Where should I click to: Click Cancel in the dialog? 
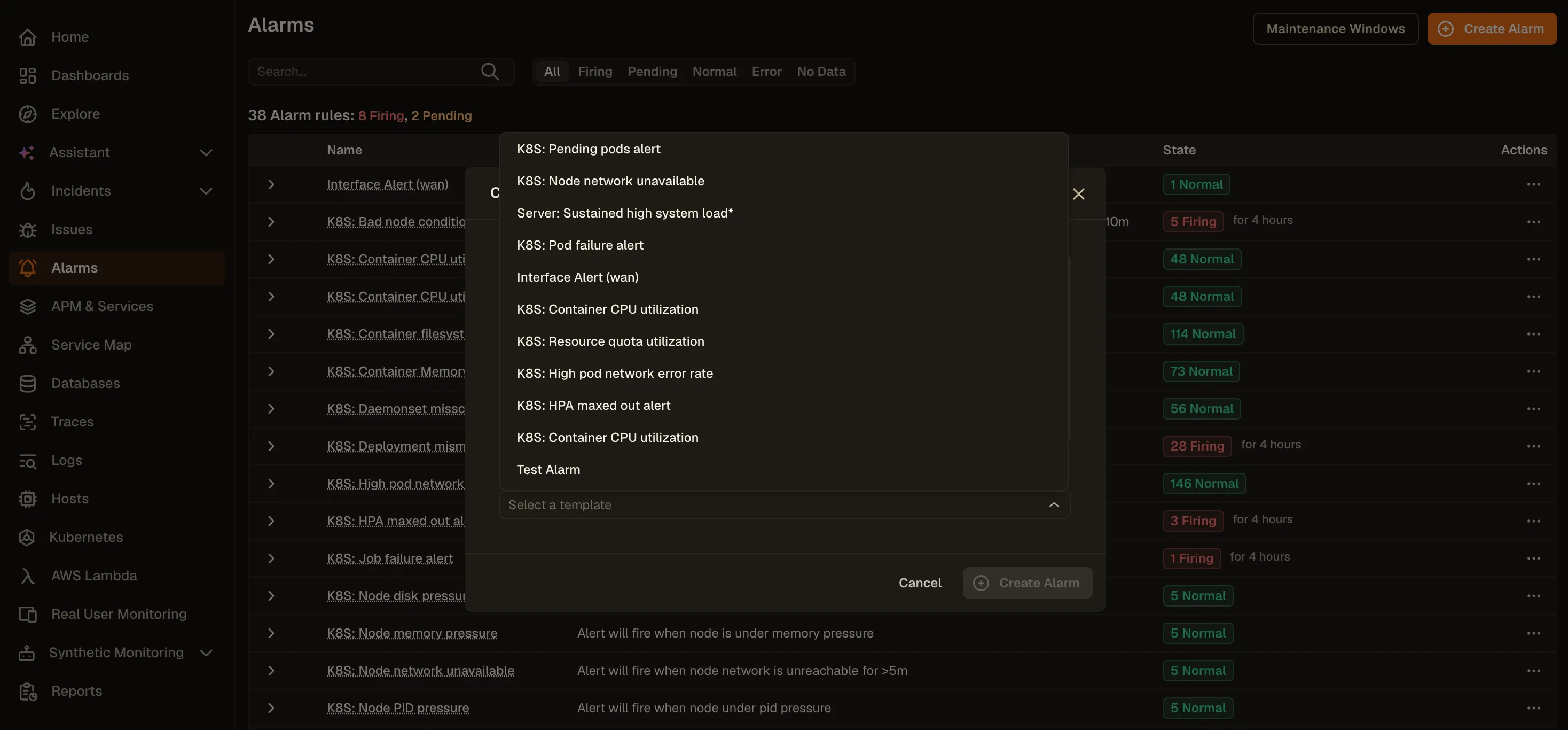coord(920,583)
